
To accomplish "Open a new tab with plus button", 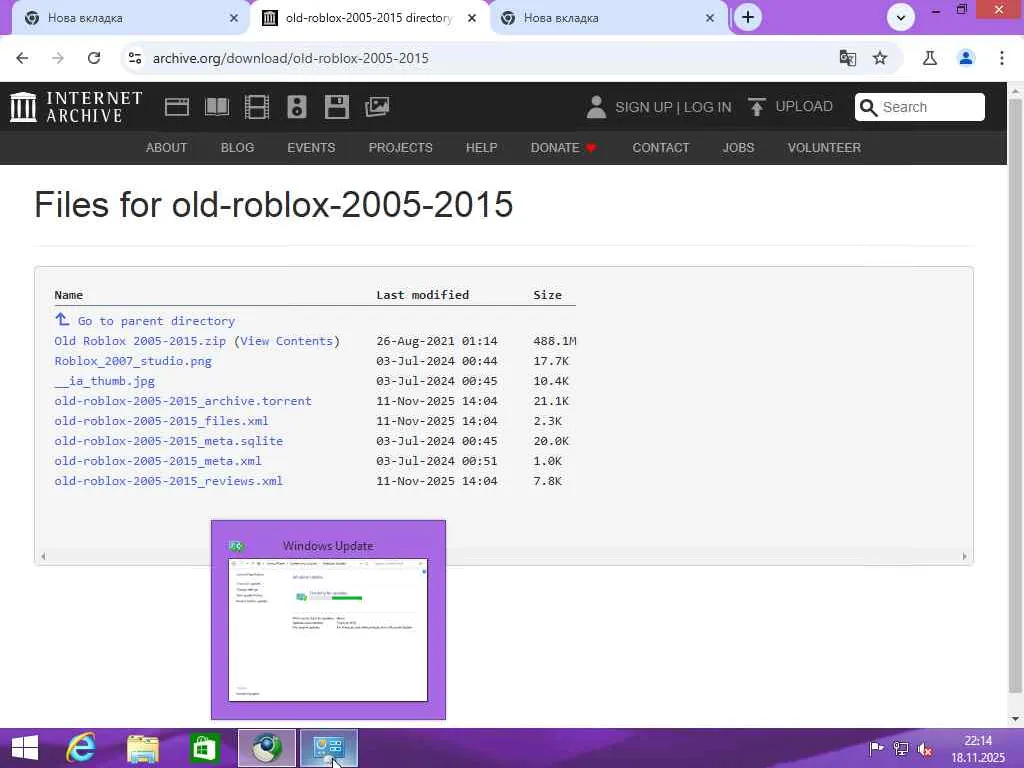I will pos(748,18).
